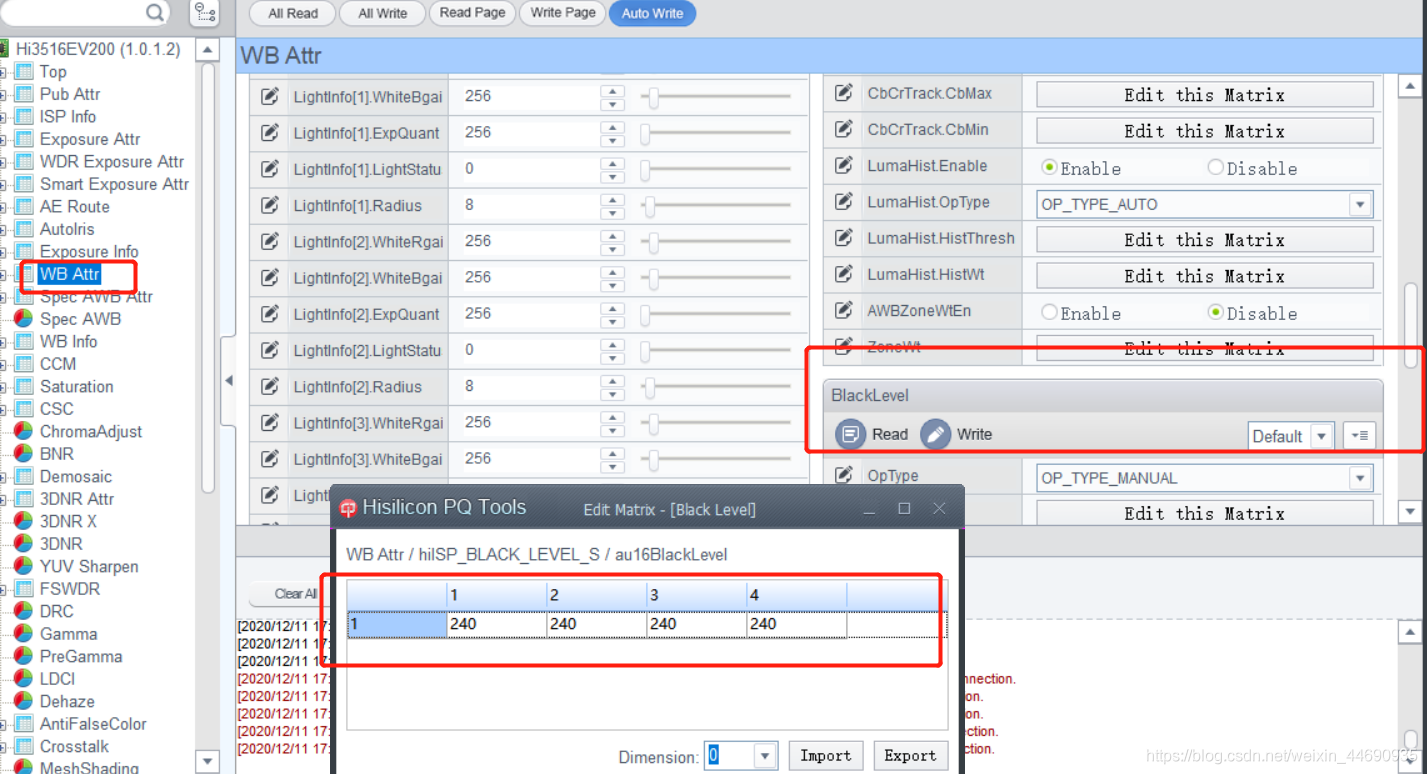Decrease the LightInfo[2].Radius value with the down arrow
The width and height of the screenshot is (1427, 774).
click(x=612, y=392)
